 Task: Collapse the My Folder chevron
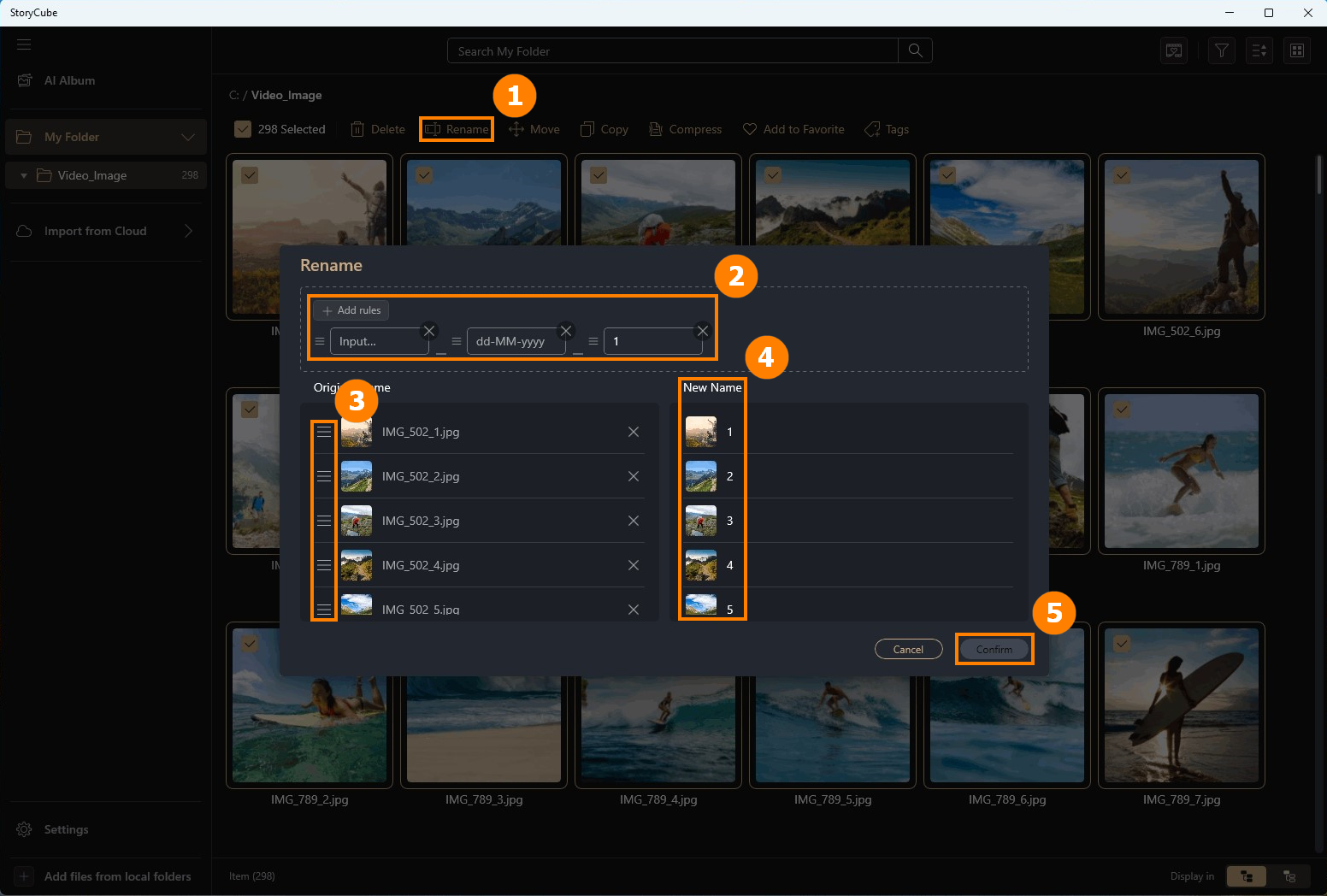tap(188, 137)
